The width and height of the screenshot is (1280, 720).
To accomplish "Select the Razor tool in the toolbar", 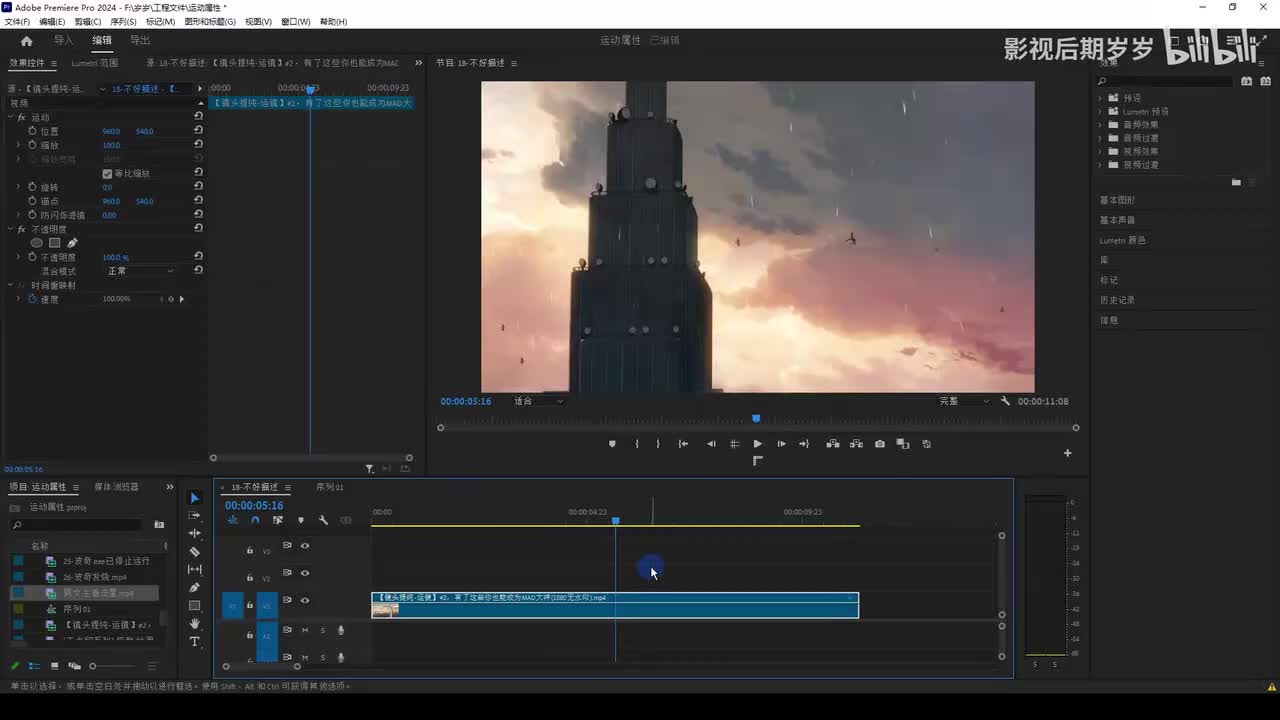I will tap(194, 551).
